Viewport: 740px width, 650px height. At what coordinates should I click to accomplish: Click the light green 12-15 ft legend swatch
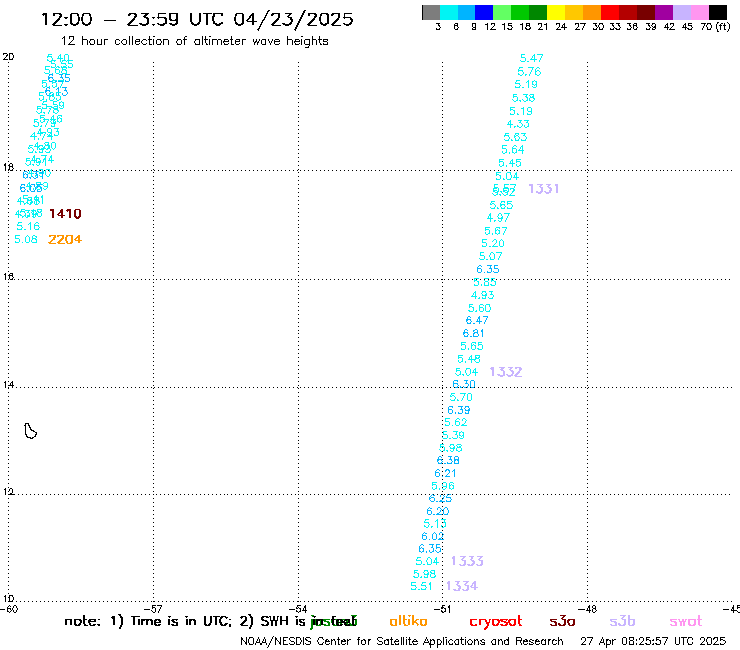pyautogui.click(x=502, y=12)
